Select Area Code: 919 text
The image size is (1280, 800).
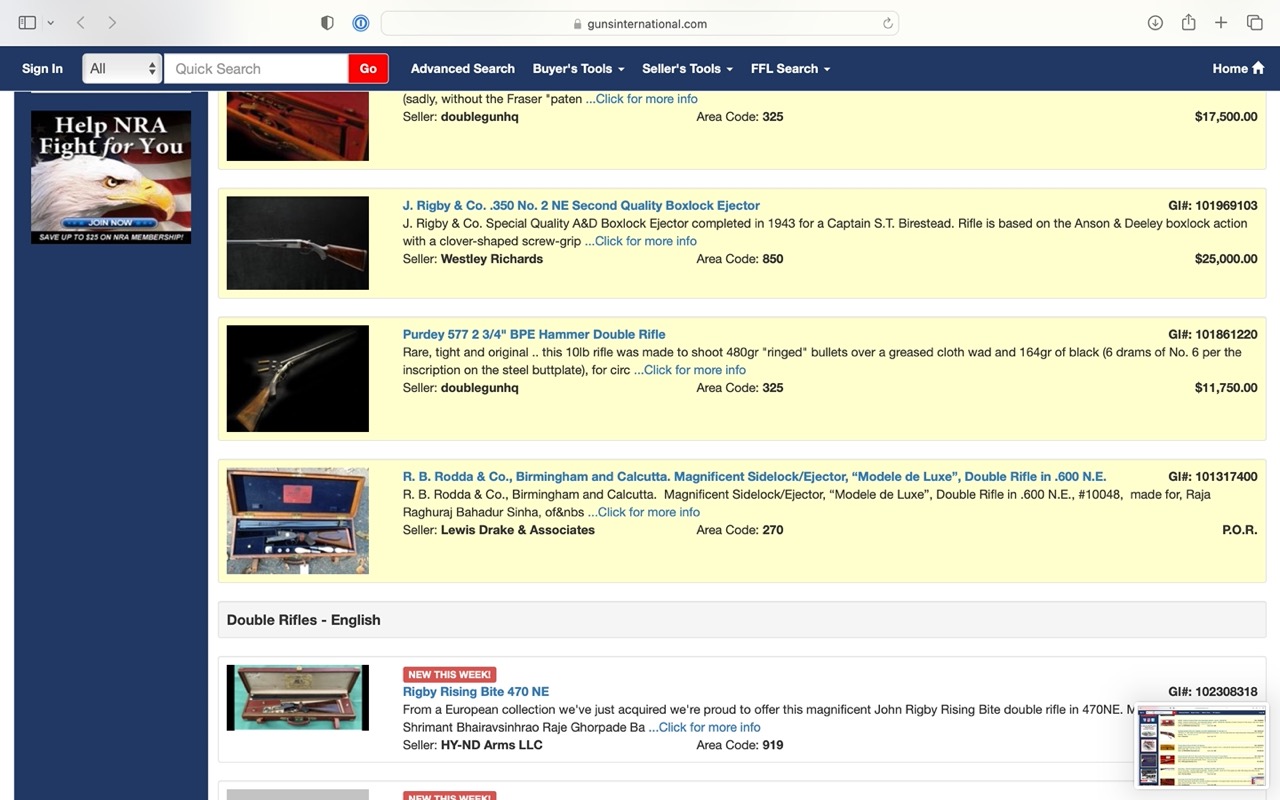click(x=740, y=745)
